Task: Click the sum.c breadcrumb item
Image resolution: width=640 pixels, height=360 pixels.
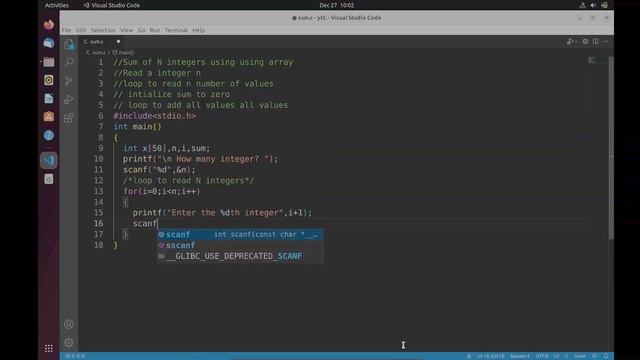Action: [96, 53]
